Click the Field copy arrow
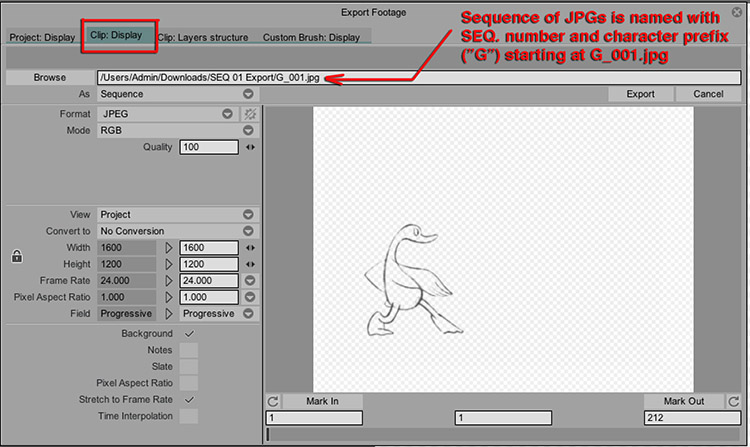The height and width of the screenshot is (447, 750). click(168, 314)
